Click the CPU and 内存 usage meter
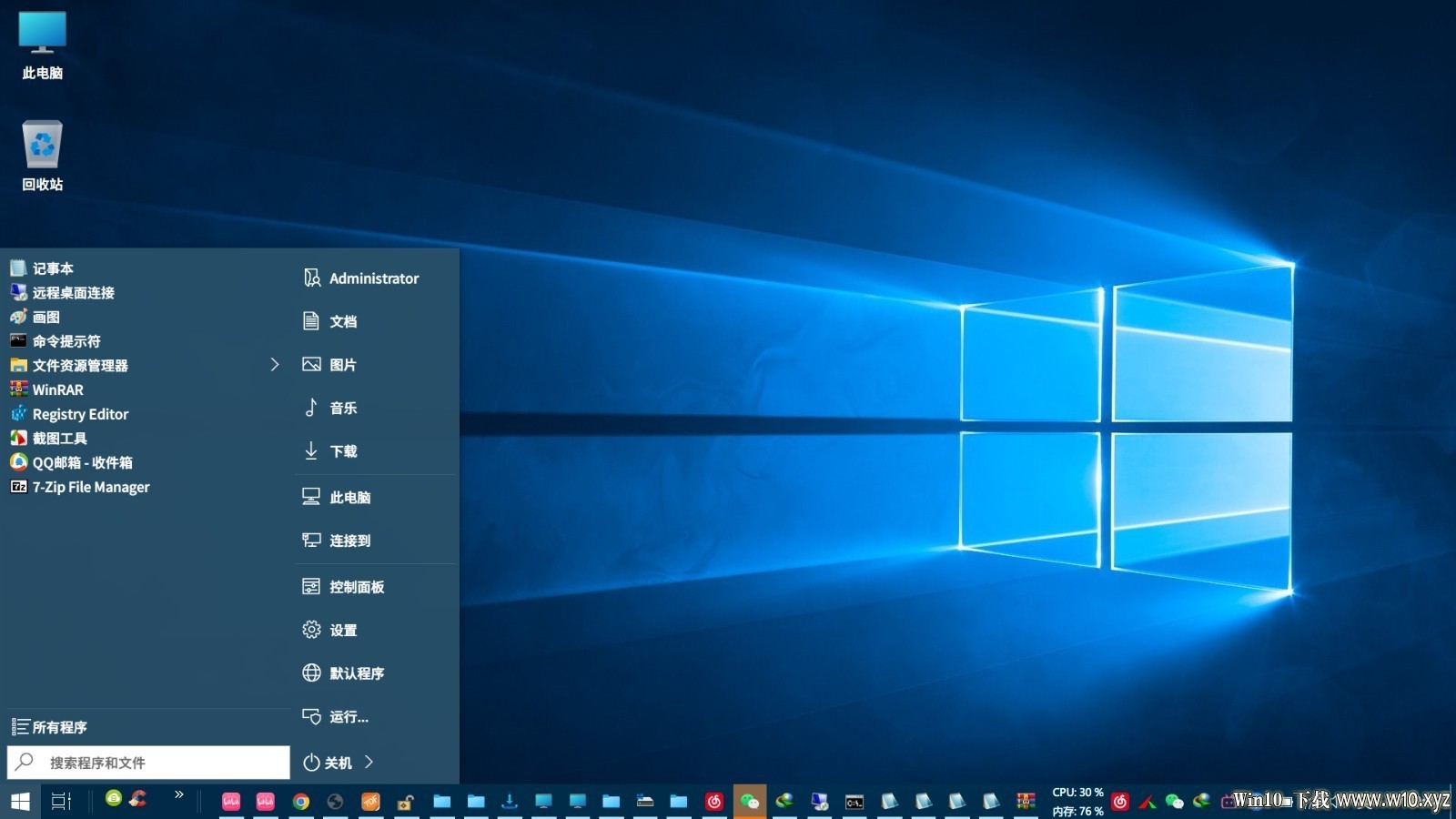 coord(1077,802)
